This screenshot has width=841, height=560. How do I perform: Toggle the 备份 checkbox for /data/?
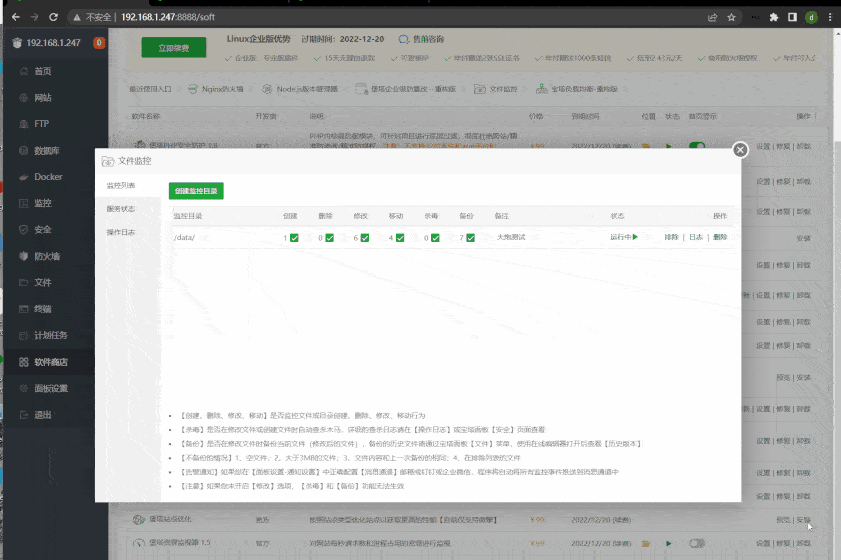tap(470, 238)
